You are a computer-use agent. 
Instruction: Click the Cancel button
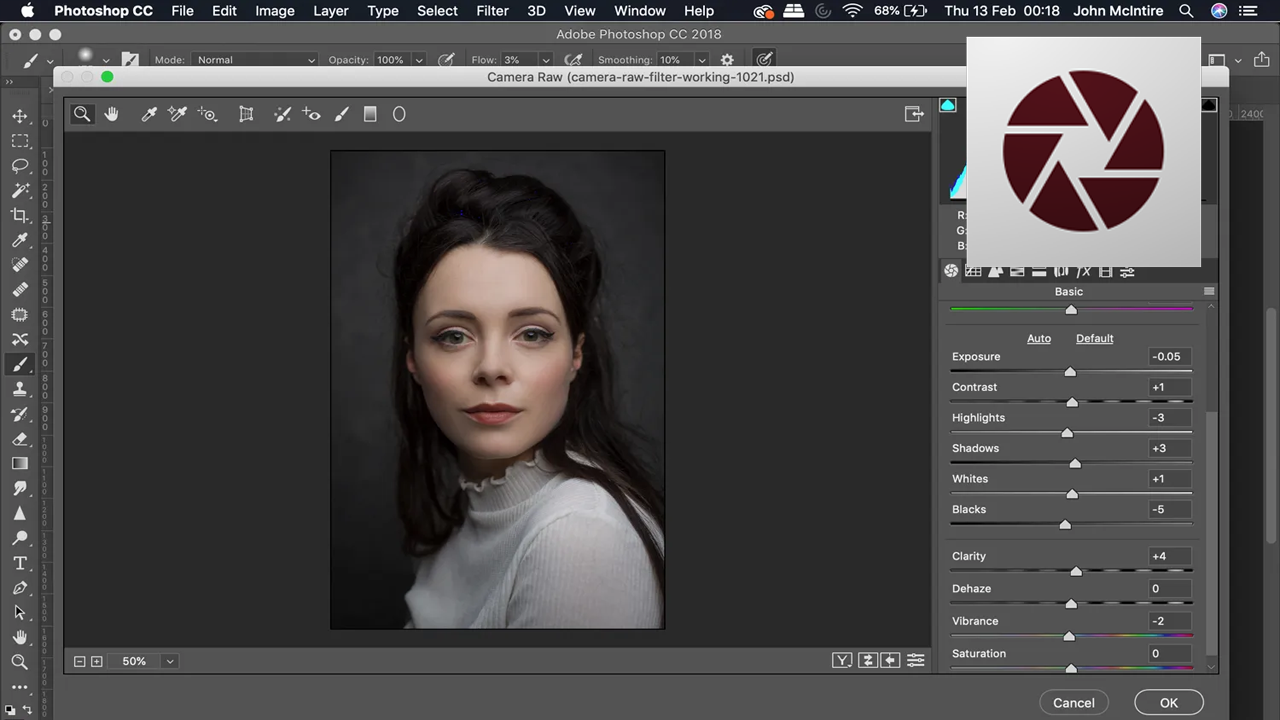(1074, 703)
